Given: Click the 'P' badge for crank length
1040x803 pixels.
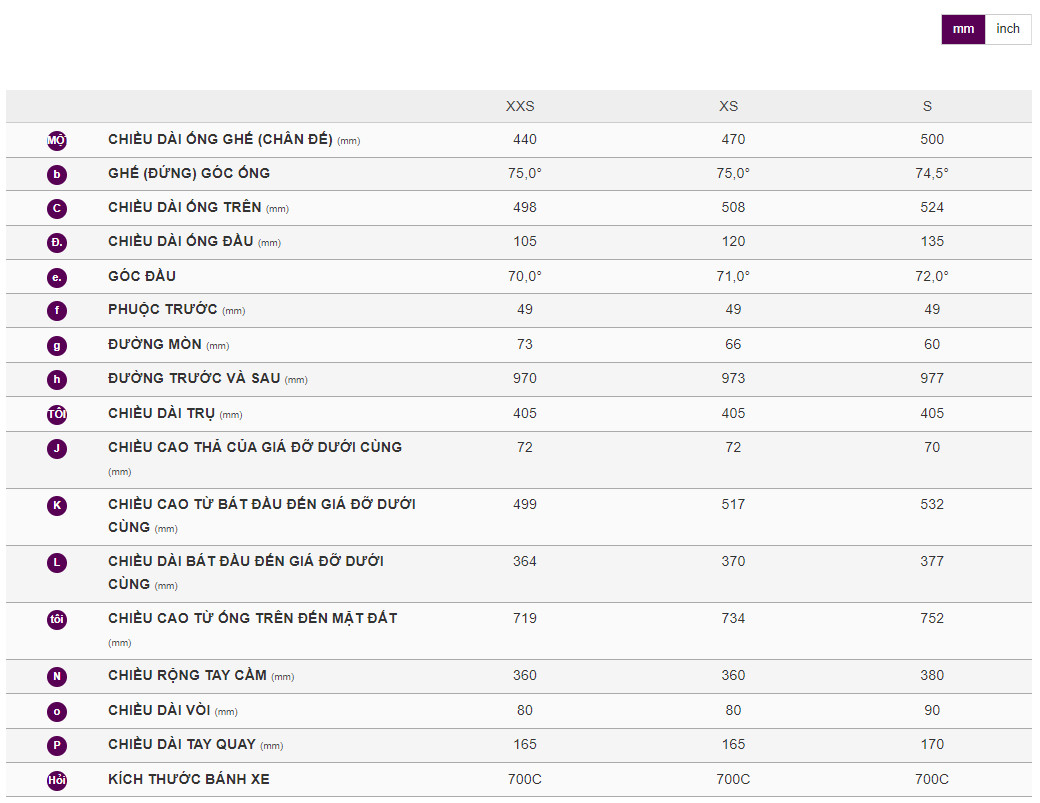Looking at the screenshot, I should point(57,746).
